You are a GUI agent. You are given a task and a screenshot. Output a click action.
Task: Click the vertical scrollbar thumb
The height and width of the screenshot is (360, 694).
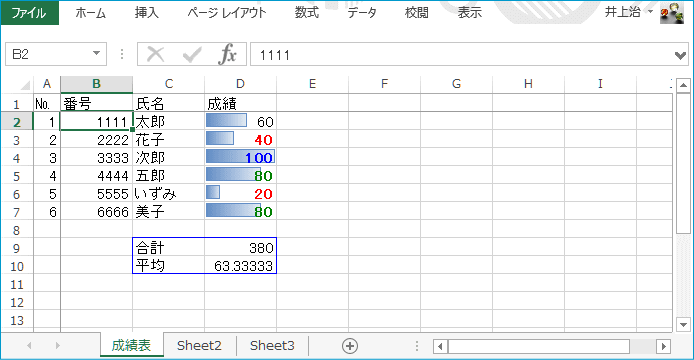683,163
